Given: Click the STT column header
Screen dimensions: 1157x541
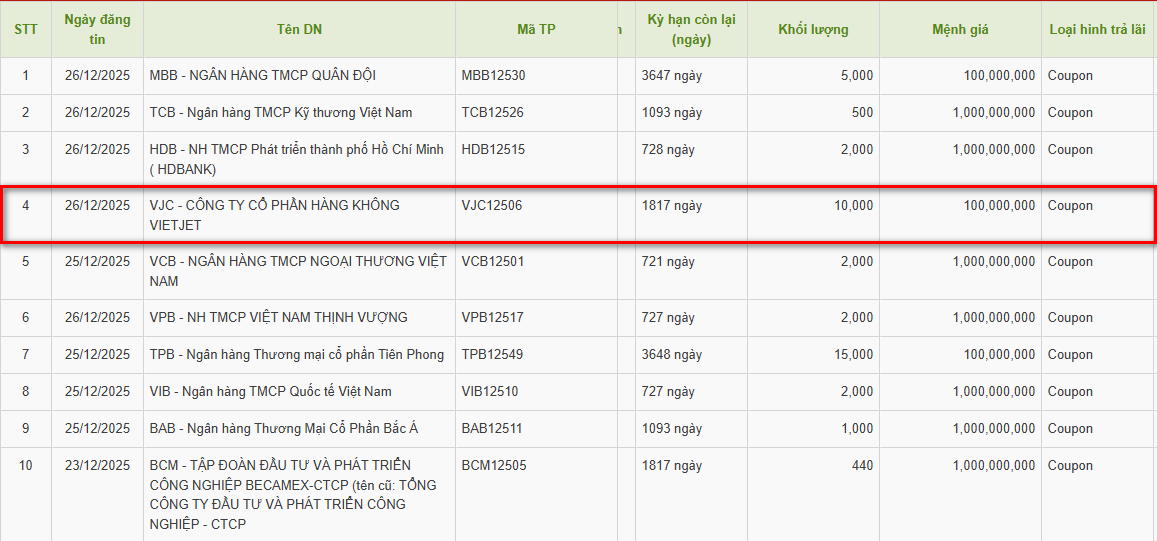Looking at the screenshot, I should 25,30.
